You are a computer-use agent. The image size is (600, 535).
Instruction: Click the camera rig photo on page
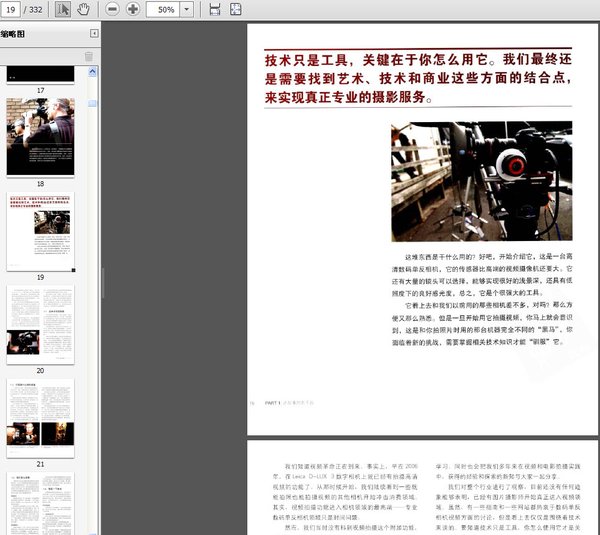click(x=481, y=181)
